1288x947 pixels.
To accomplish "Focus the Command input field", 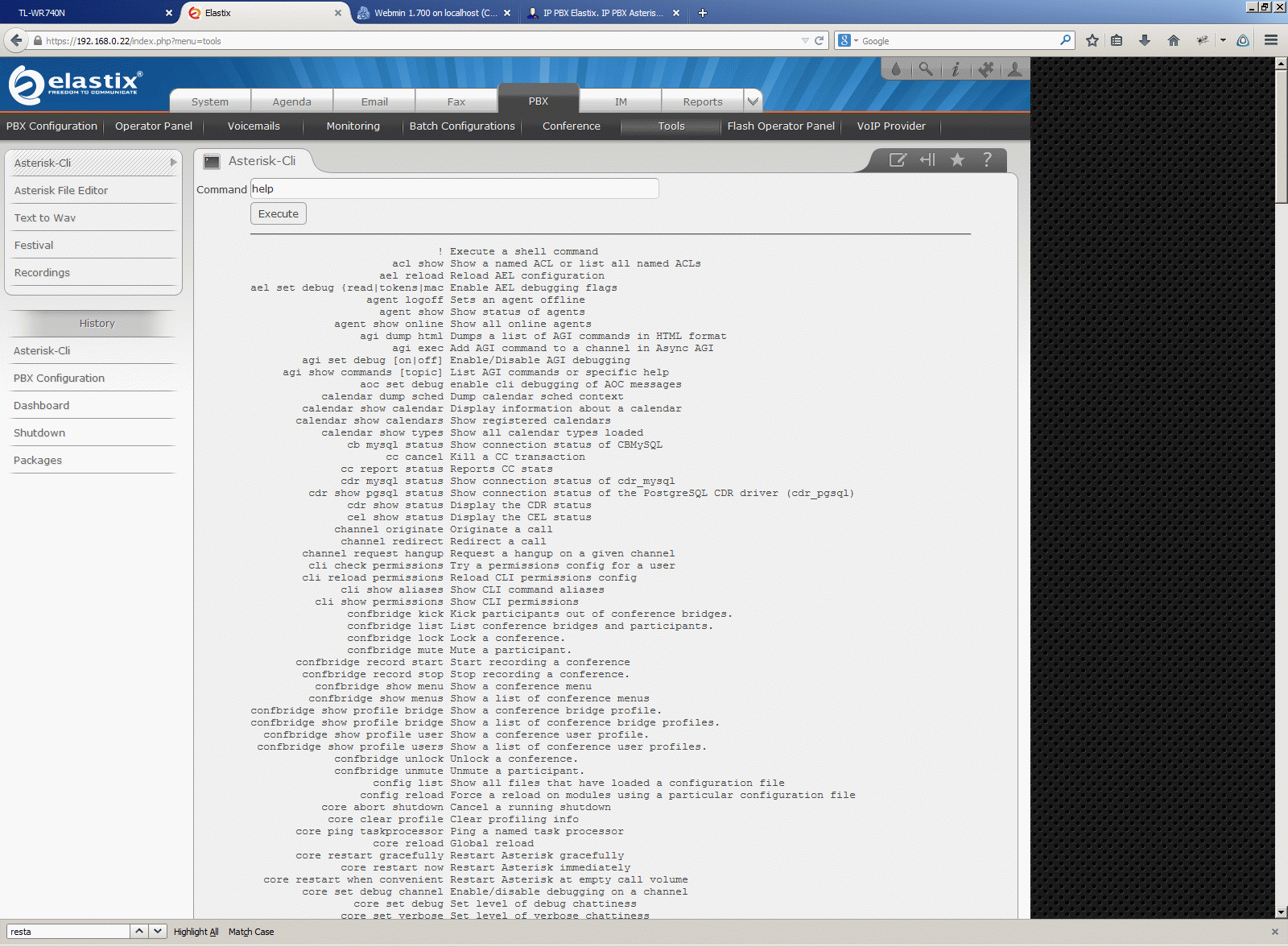I will click(455, 188).
